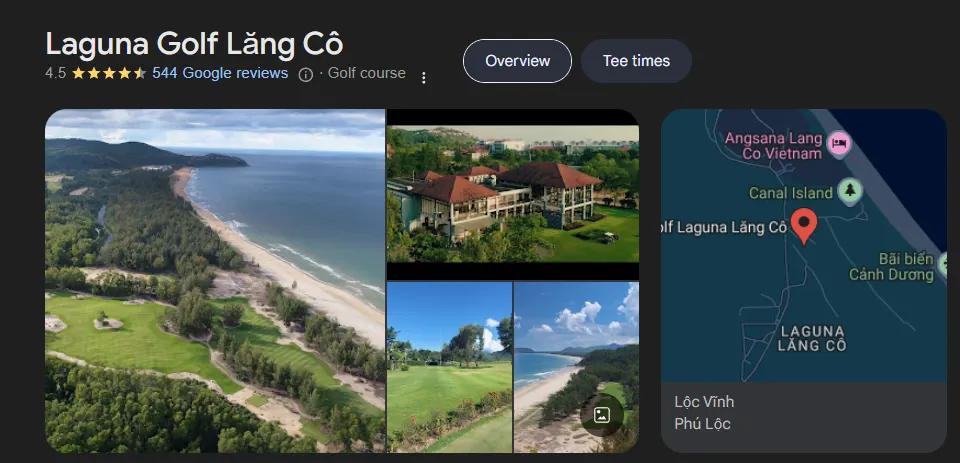Switch to the Tee times tab

636,61
